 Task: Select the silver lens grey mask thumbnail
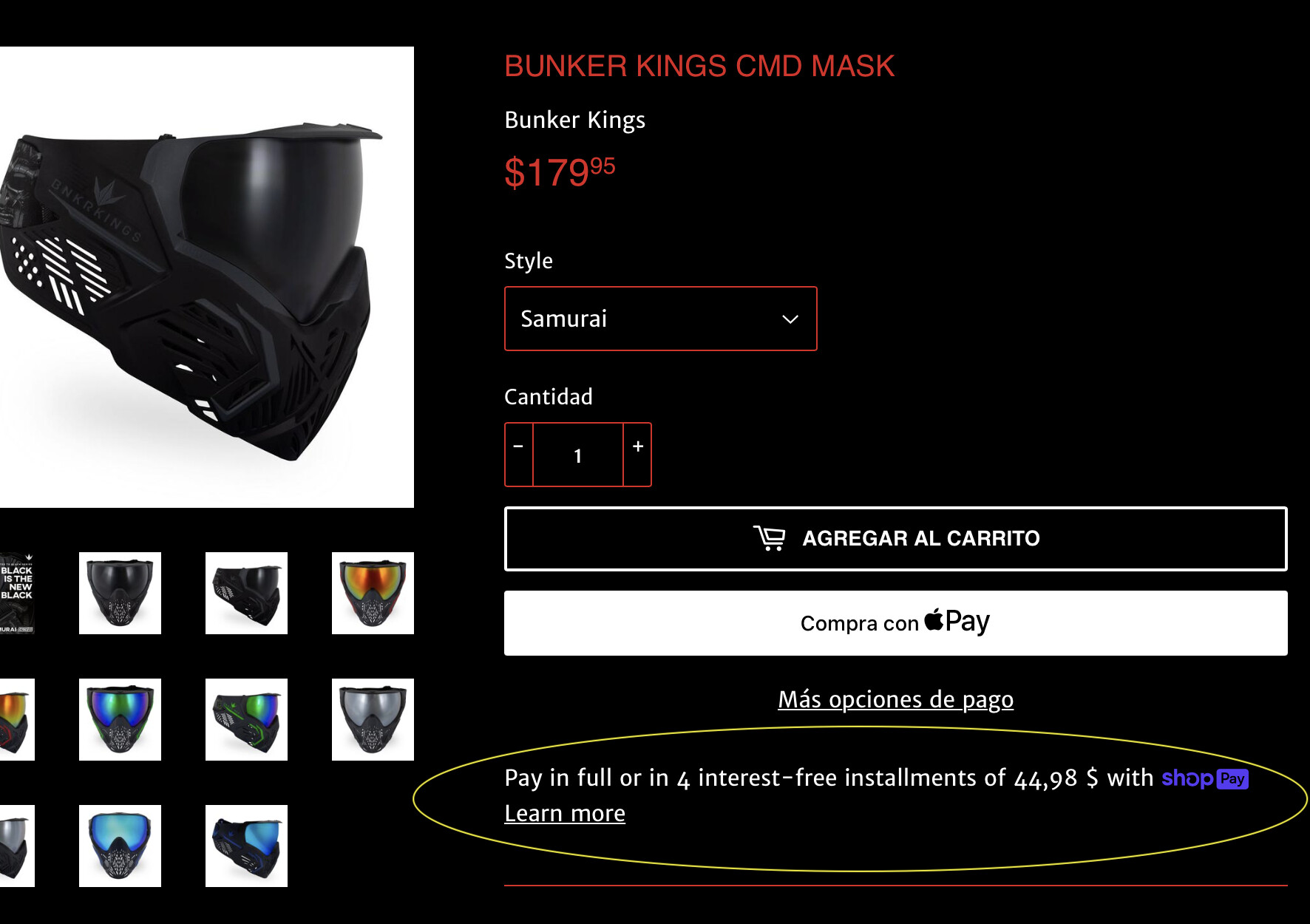[373, 719]
